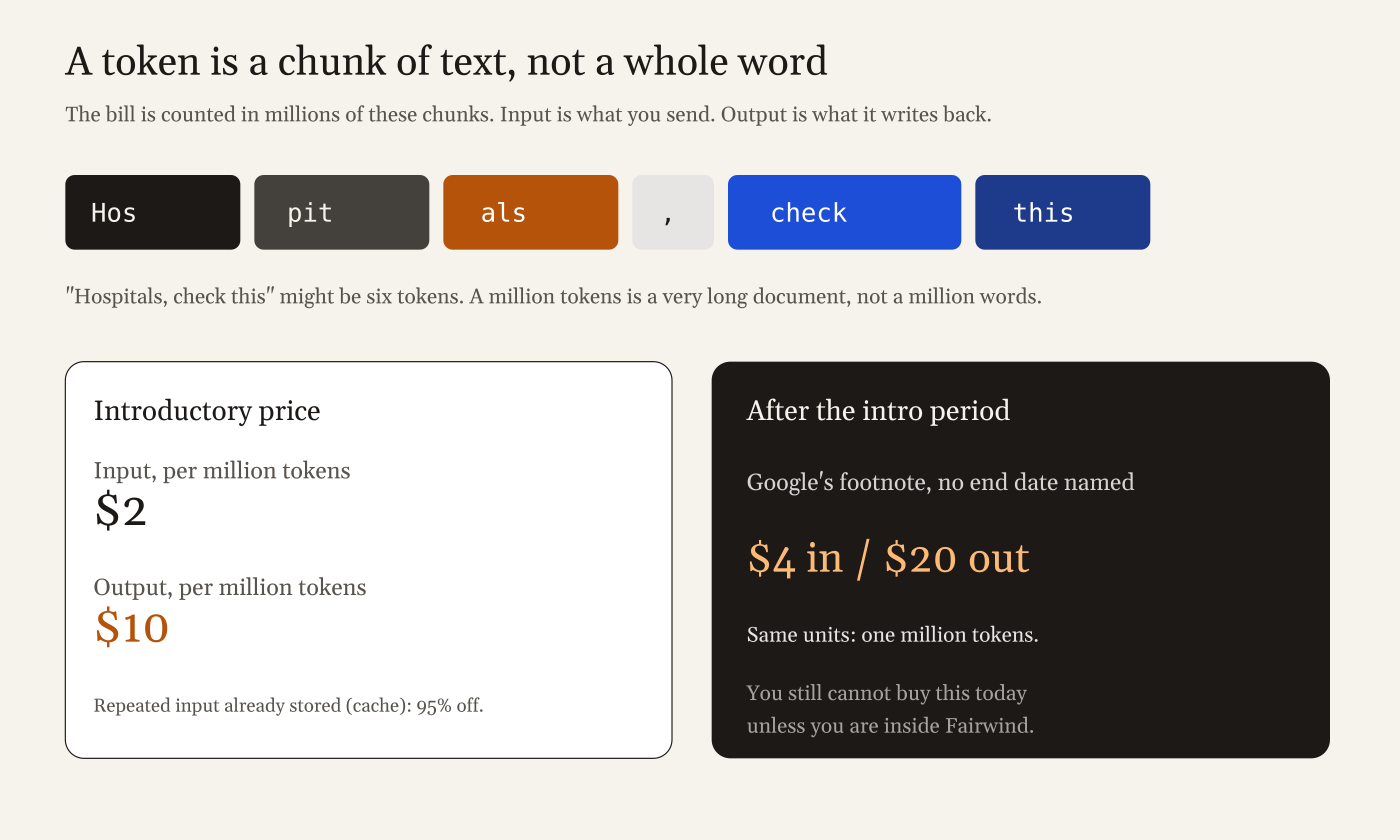Click the Fairwind availability note

[890, 709]
